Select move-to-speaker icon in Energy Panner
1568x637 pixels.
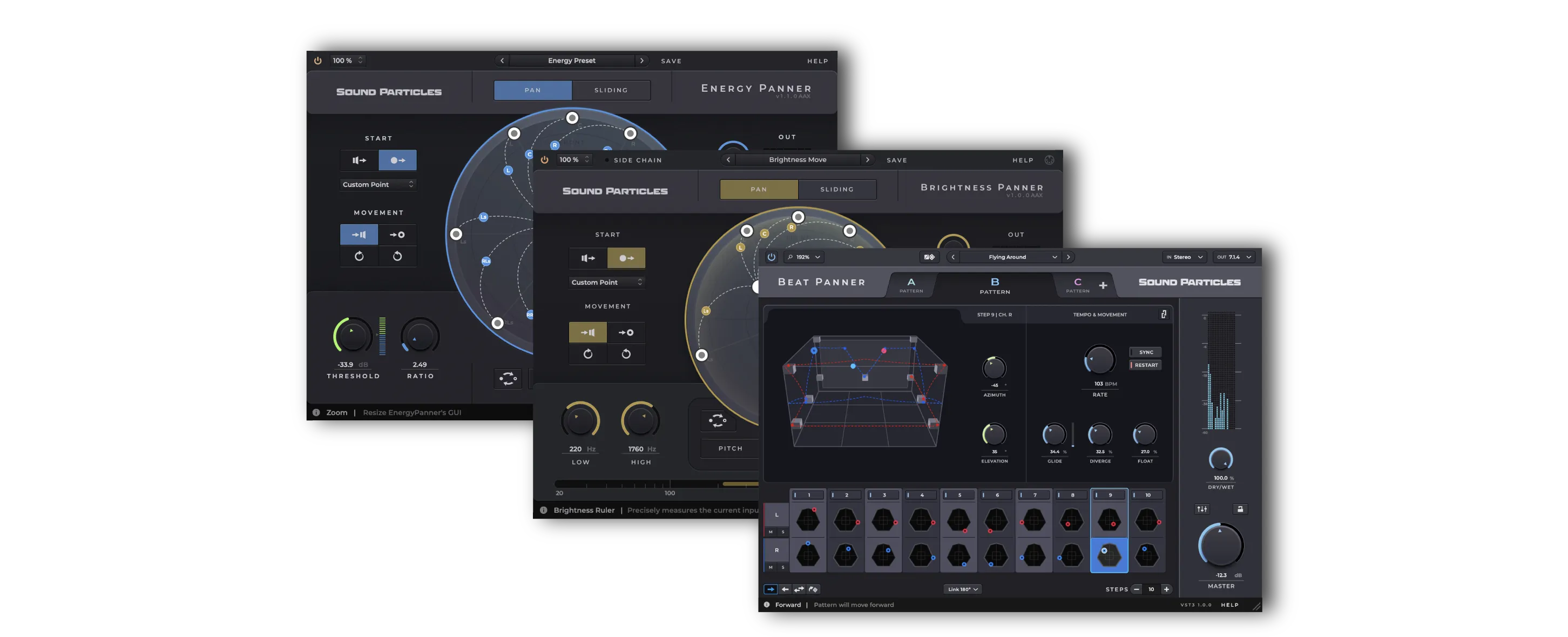(359, 234)
